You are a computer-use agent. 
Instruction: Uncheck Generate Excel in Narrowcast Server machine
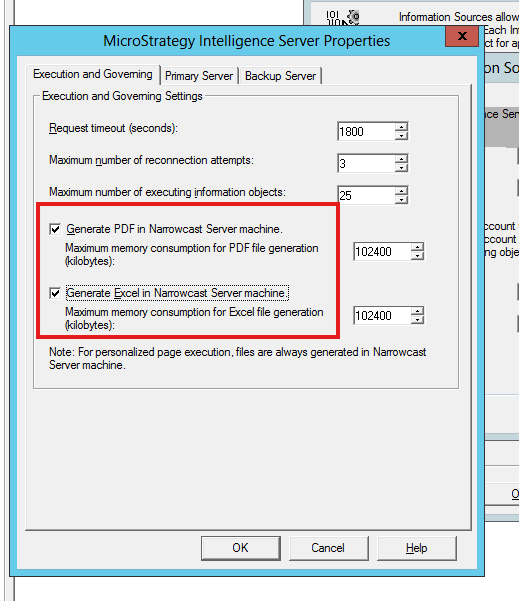pyautogui.click(x=55, y=293)
